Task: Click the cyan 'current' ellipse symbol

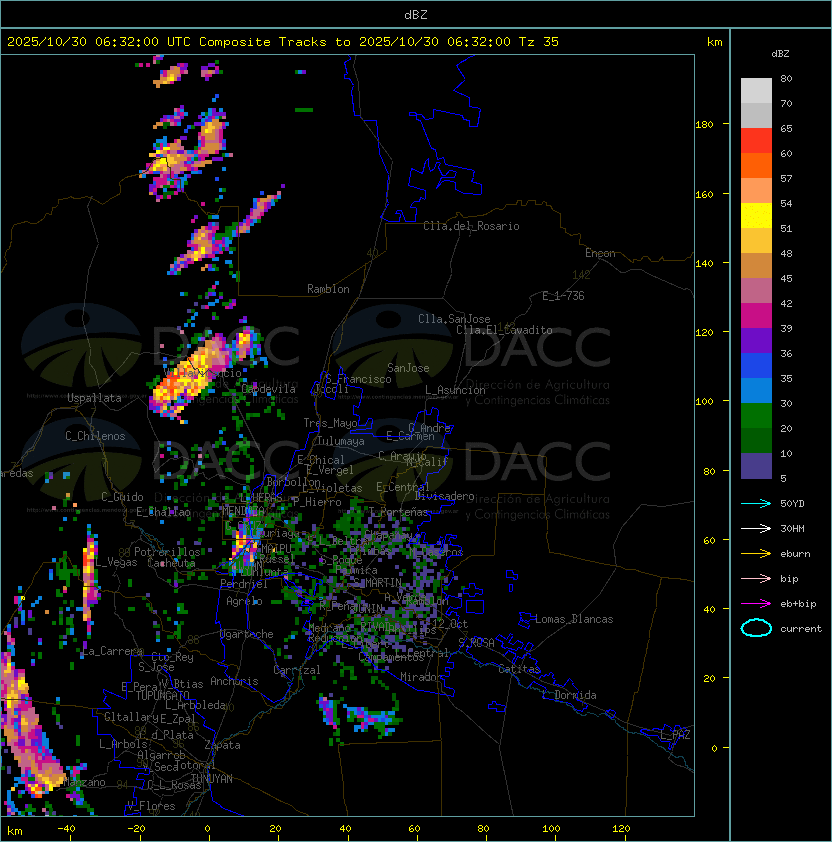Action: pyautogui.click(x=756, y=628)
